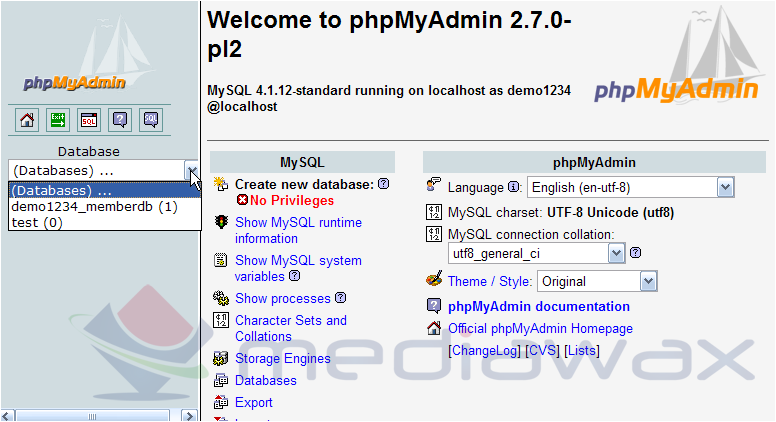This screenshot has height=422, width=776.
Task: Click the system variables list icon
Action: pos(221,260)
